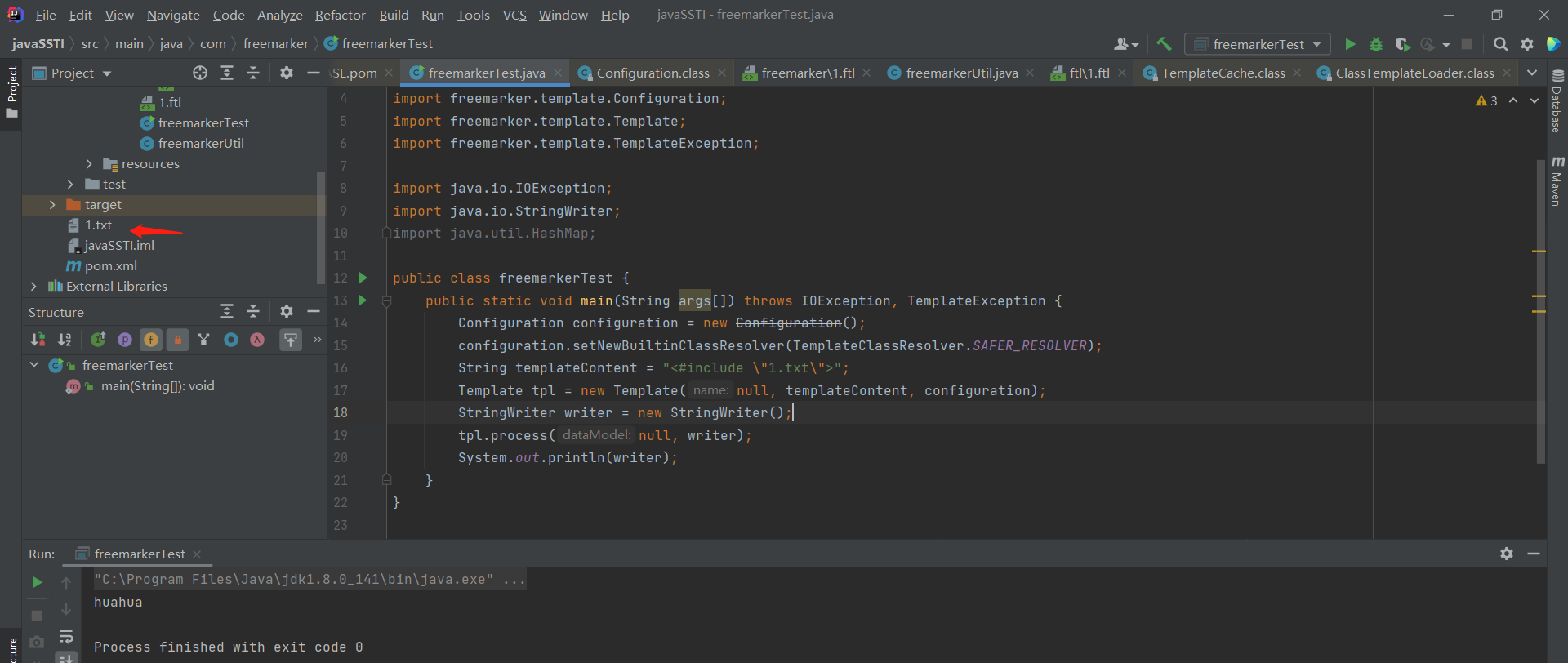This screenshot has width=1568, height=663.
Task: Click the green hammer Build Project icon
Action: [1164, 44]
